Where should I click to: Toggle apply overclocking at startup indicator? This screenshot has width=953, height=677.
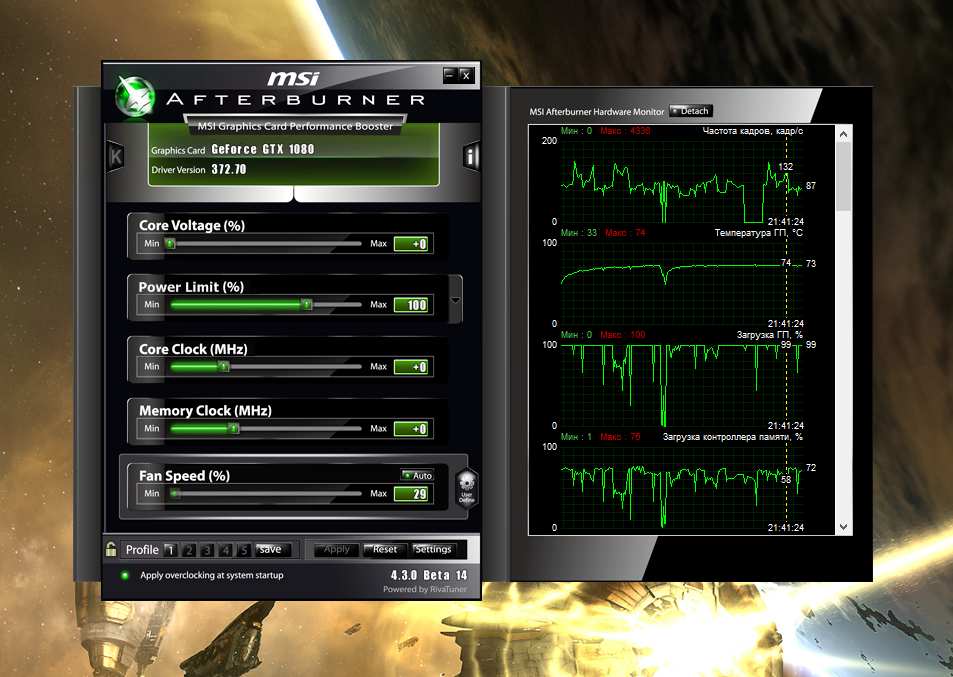[x=125, y=575]
